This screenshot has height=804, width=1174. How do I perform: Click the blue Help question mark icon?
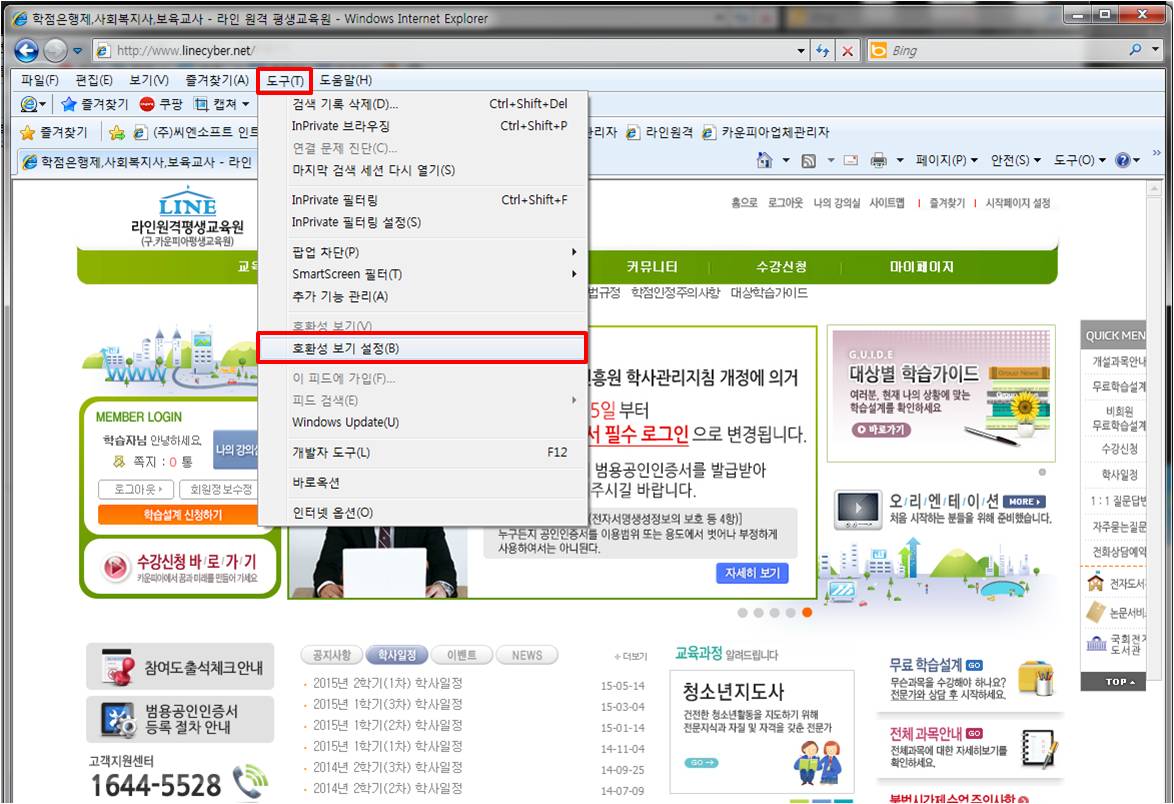coord(1123,161)
